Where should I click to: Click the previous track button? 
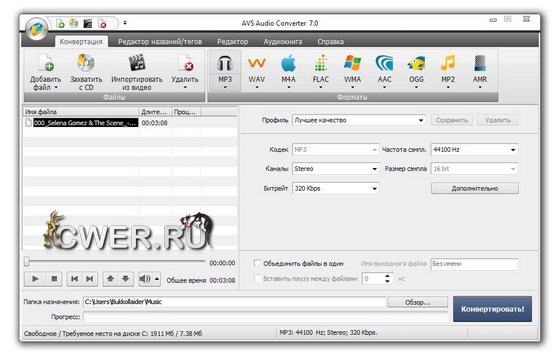[x=74, y=279]
